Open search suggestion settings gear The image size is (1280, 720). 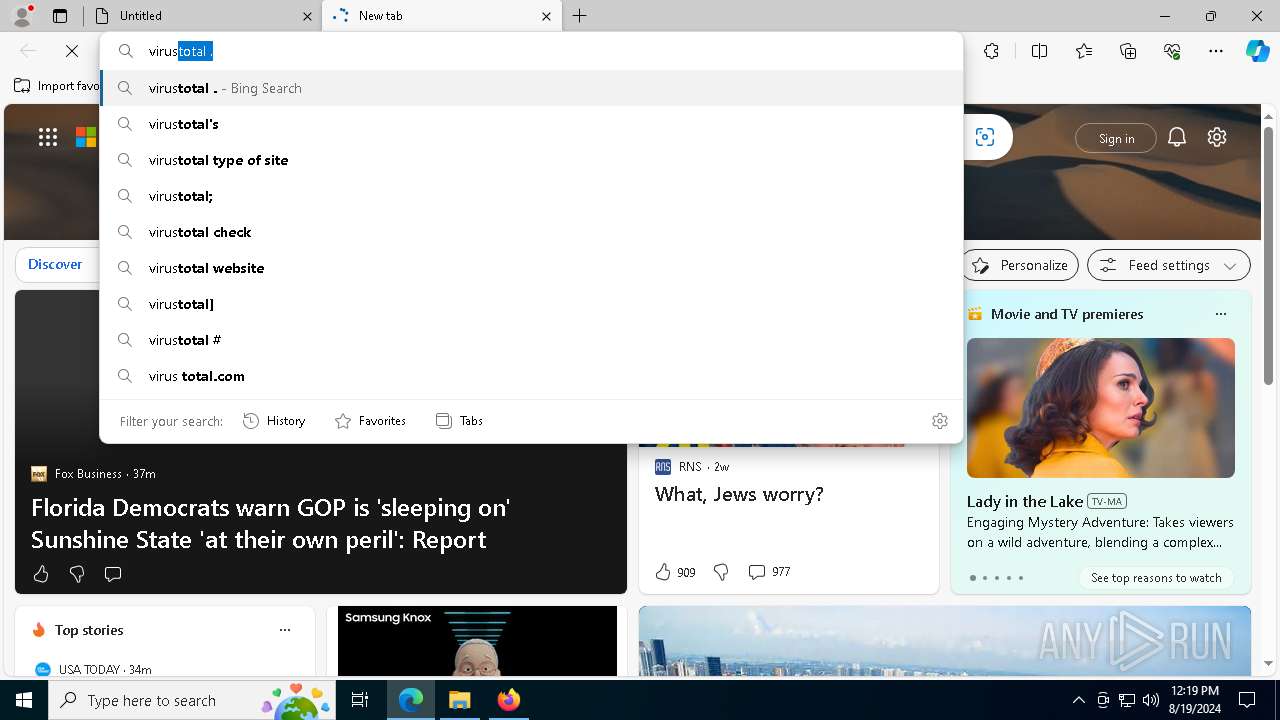pyautogui.click(x=939, y=421)
